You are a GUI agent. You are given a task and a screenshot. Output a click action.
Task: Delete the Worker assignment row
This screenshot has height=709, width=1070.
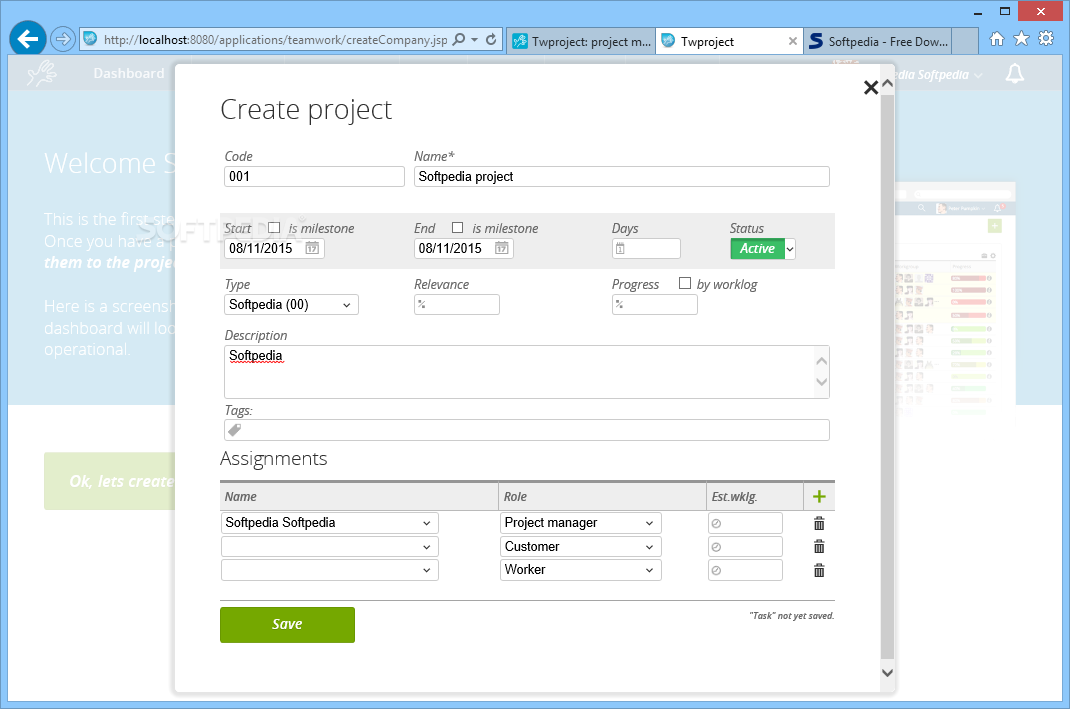tap(819, 570)
